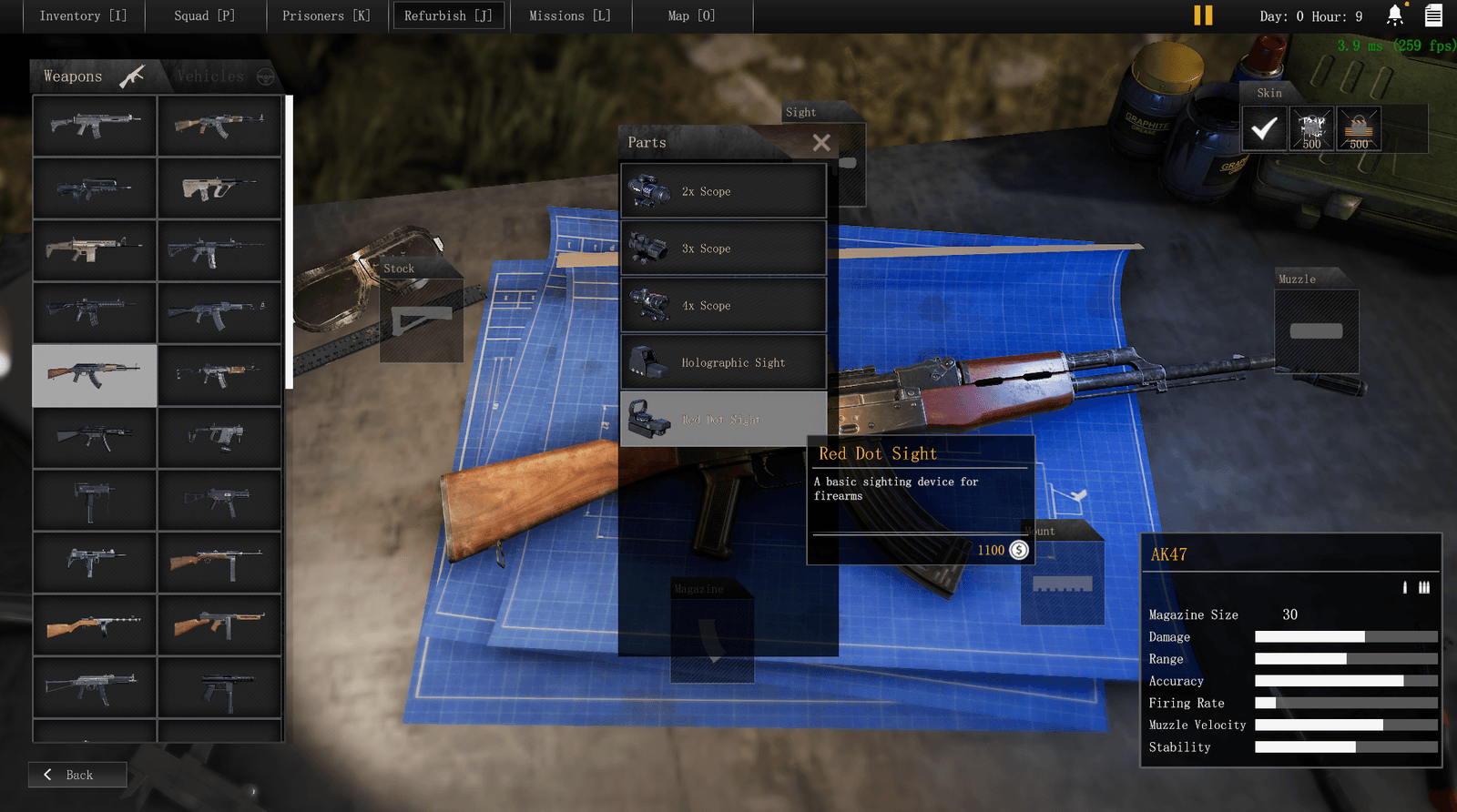1457x812 pixels.
Task: Go back with the Back button
Action: click(77, 775)
